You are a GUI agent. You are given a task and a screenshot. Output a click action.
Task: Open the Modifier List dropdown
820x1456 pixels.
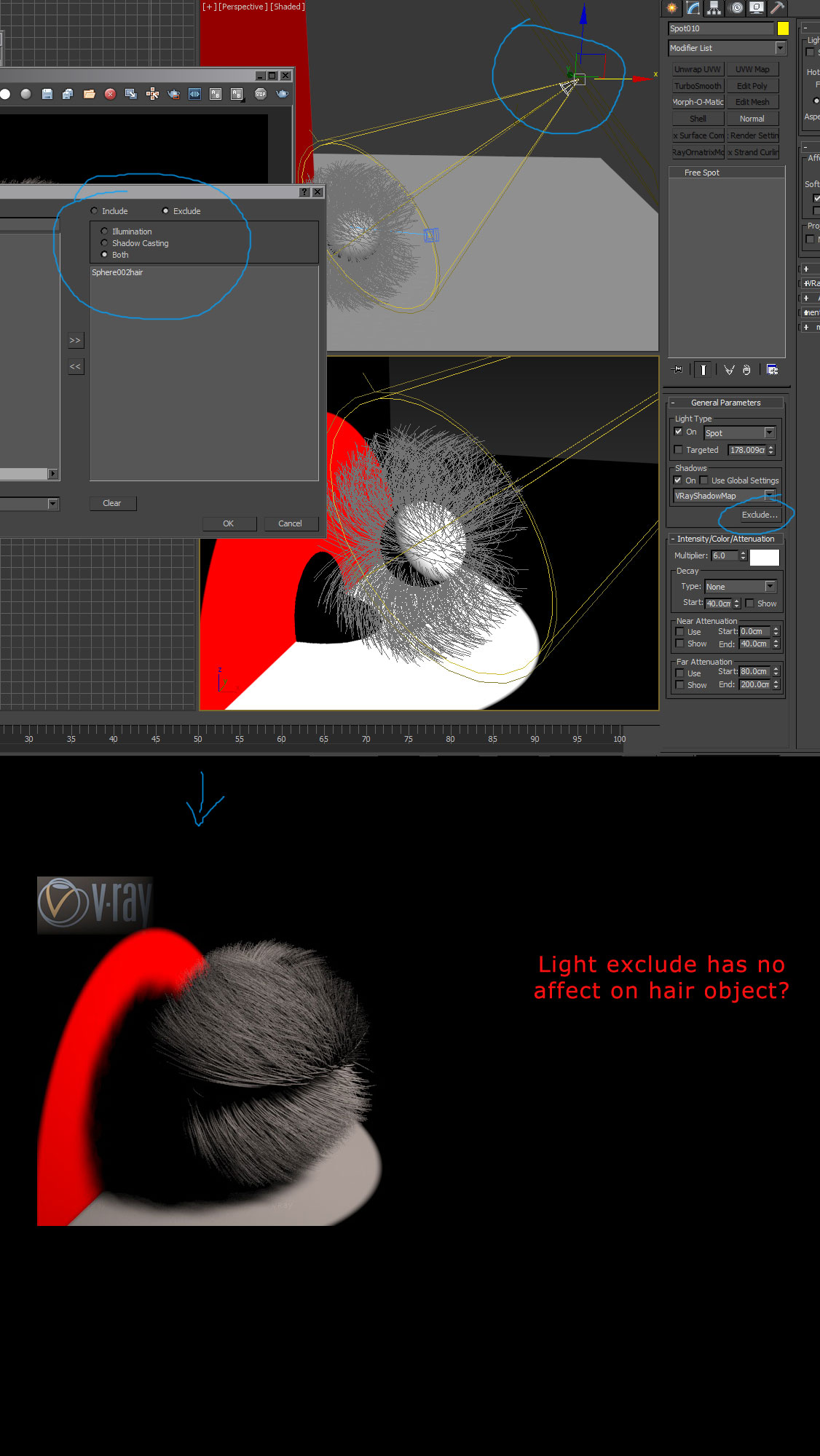click(780, 48)
